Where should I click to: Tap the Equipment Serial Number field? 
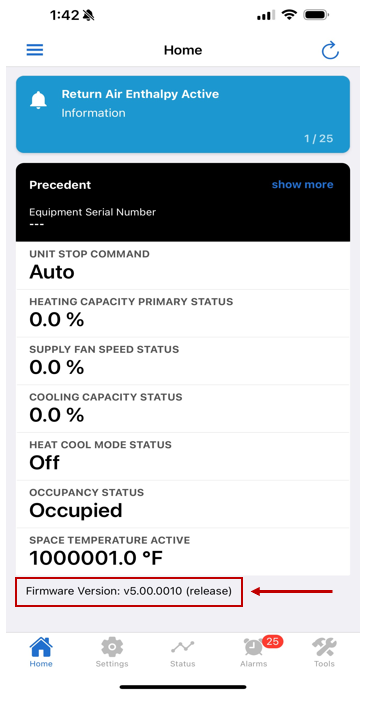pyautogui.click(x=93, y=218)
